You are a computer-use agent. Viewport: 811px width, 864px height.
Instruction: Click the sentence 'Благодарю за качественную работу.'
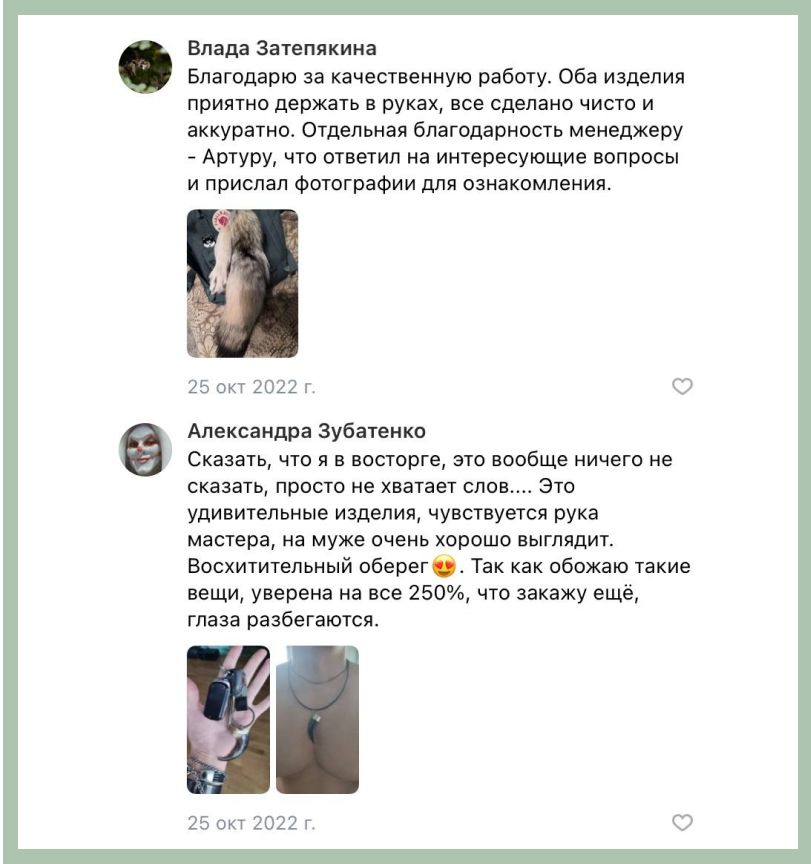click(x=370, y=77)
